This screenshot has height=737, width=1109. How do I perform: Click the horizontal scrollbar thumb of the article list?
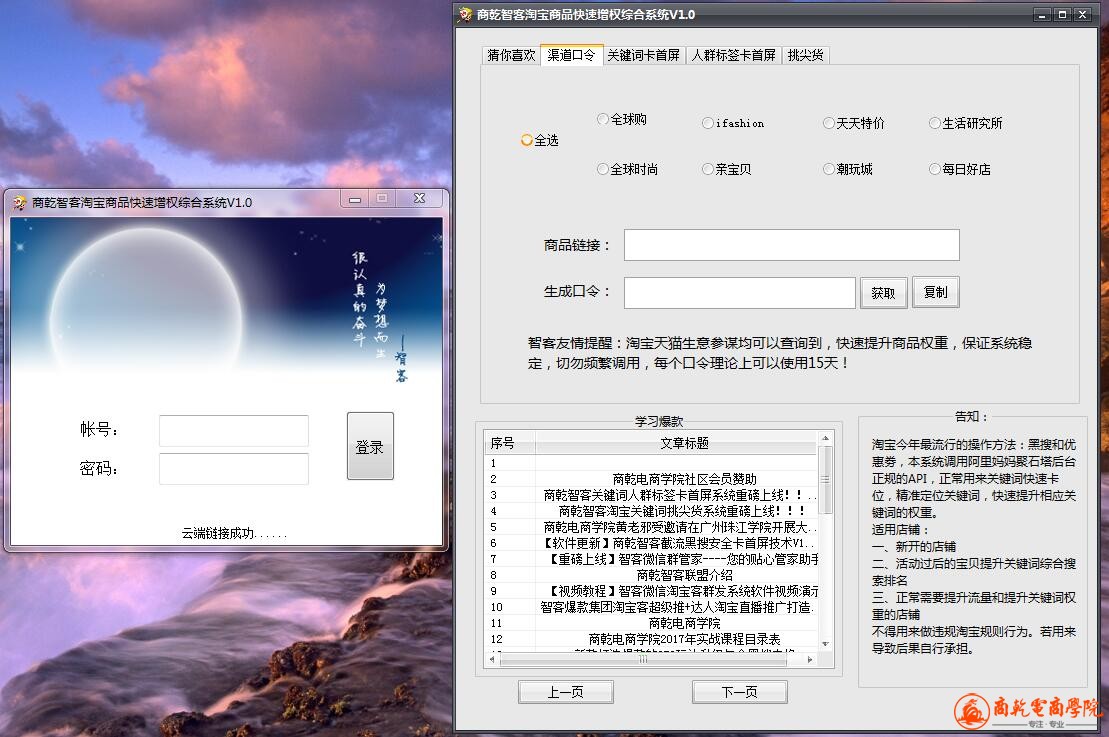[643, 659]
